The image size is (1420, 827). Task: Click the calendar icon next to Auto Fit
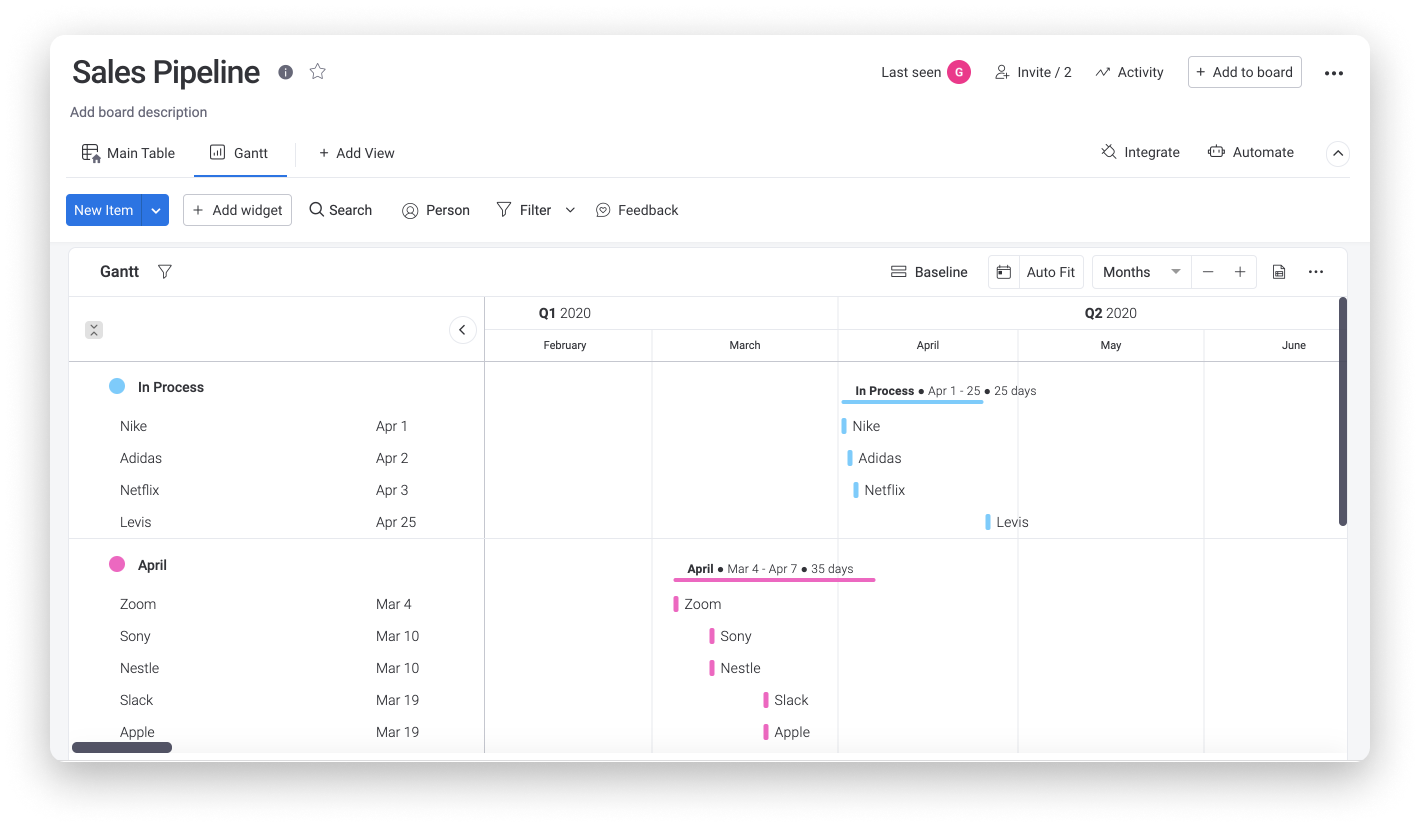(x=1004, y=271)
